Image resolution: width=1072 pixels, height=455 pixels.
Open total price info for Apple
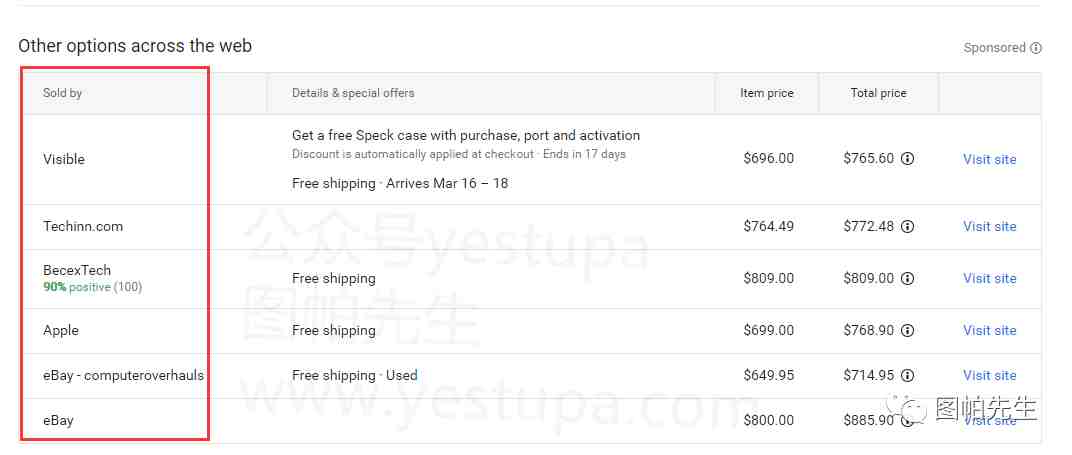pyautogui.click(x=907, y=330)
